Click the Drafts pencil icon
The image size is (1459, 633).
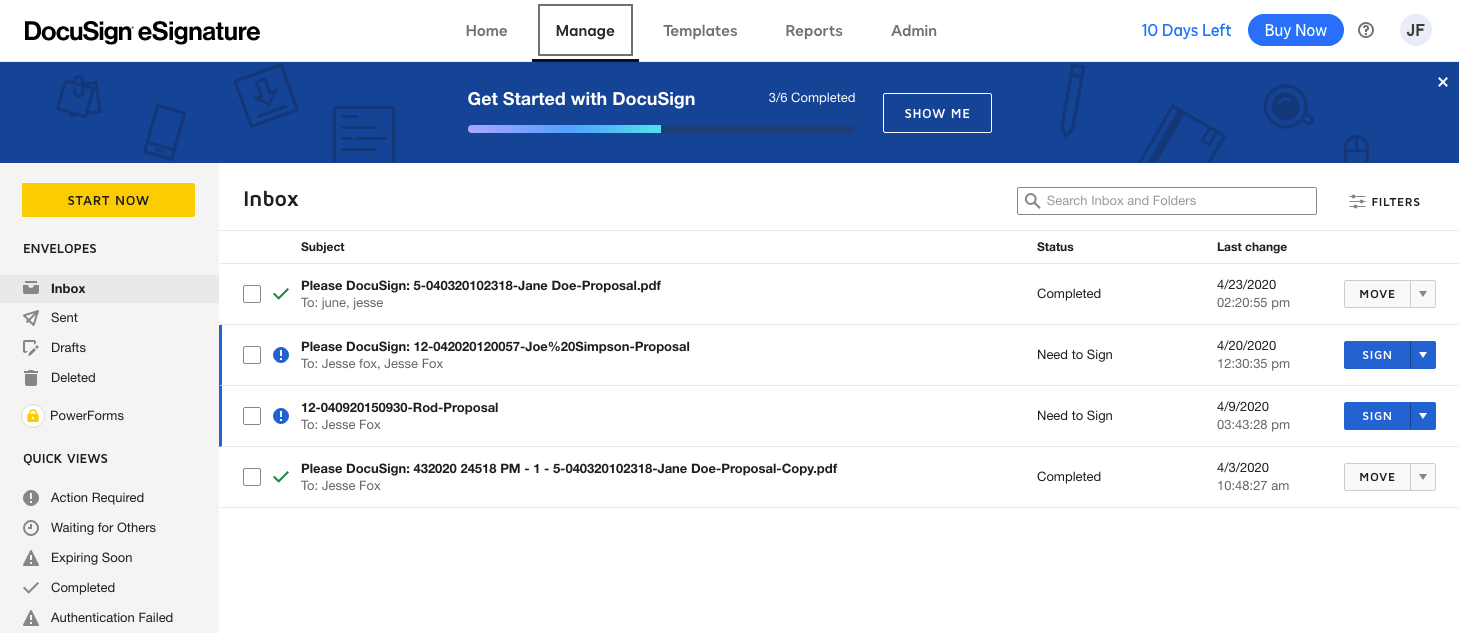point(31,348)
